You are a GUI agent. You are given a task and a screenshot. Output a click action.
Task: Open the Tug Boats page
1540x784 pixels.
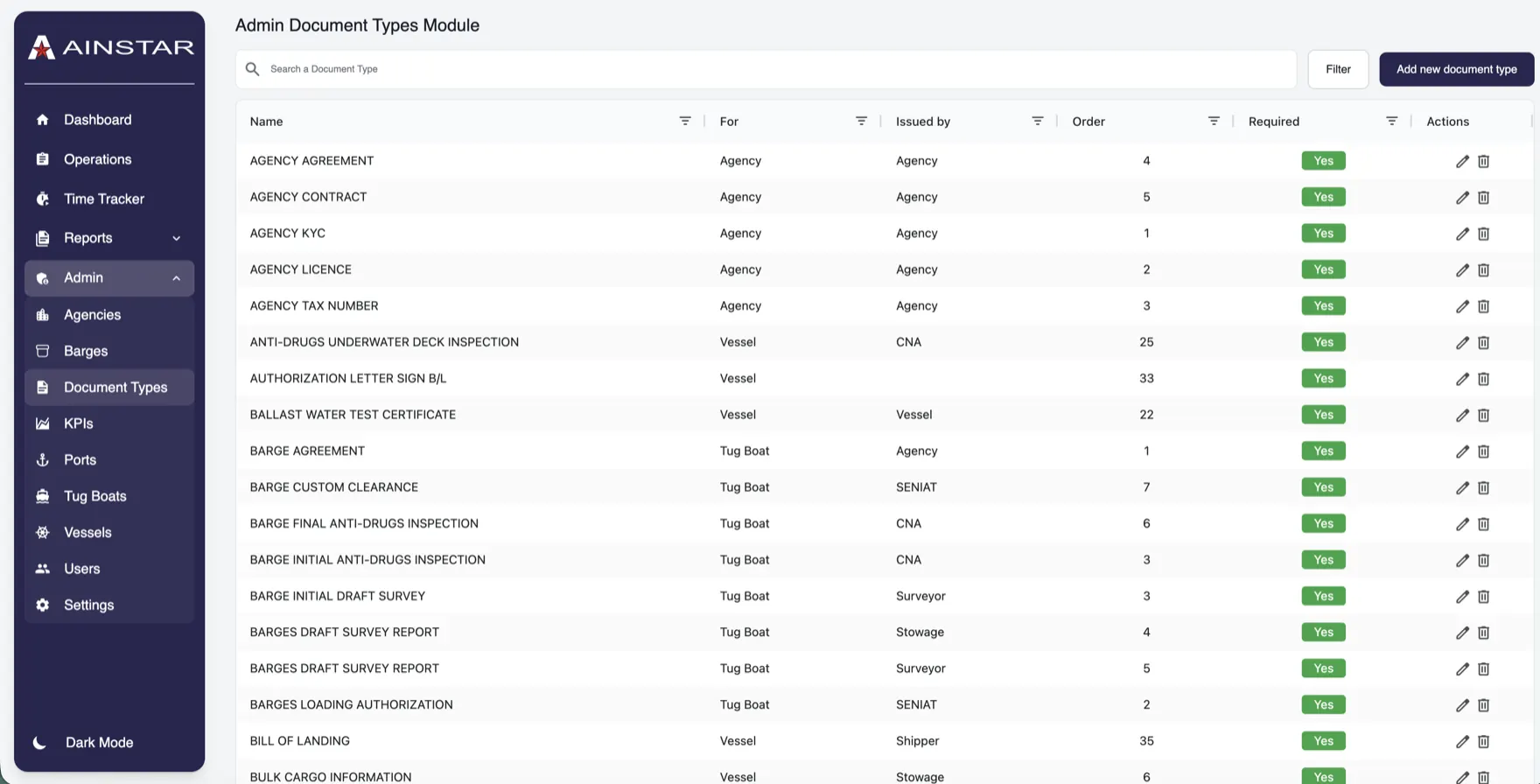[x=109, y=496]
